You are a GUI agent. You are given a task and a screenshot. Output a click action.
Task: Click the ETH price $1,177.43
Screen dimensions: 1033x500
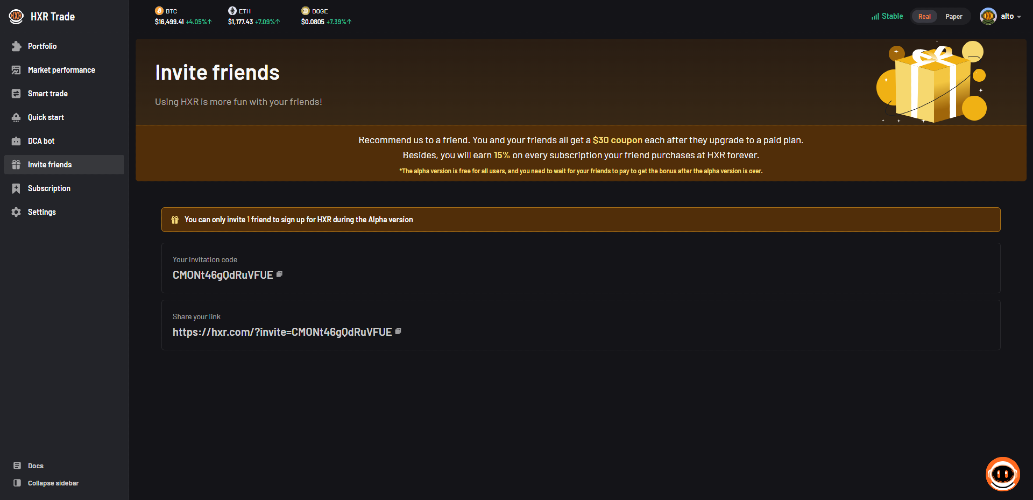[240, 22]
